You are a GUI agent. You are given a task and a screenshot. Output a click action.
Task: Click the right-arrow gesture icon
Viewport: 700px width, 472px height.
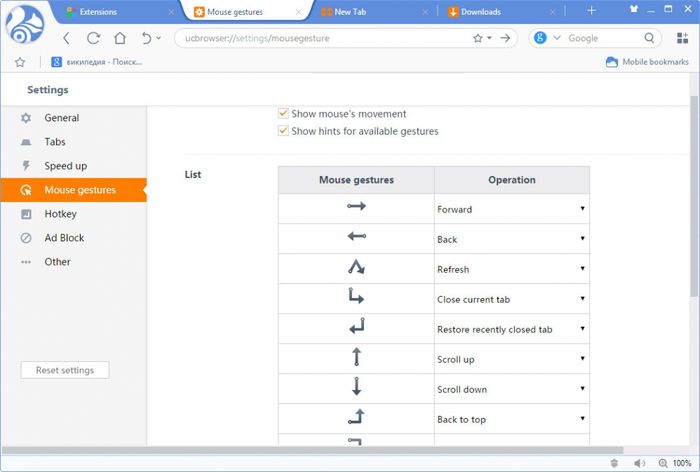click(356, 206)
